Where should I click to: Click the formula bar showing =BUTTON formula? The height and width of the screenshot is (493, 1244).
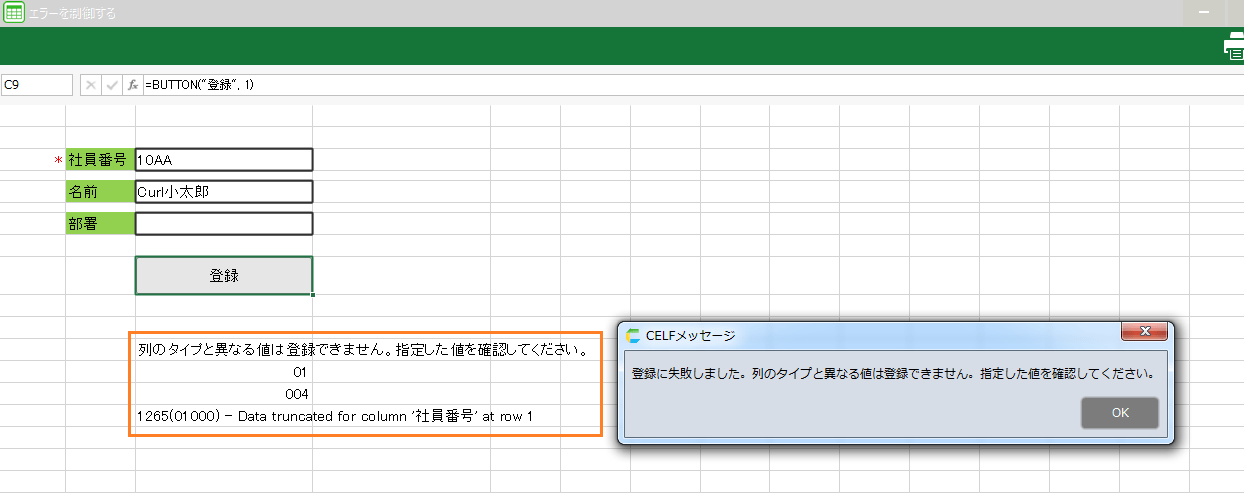coord(693,85)
